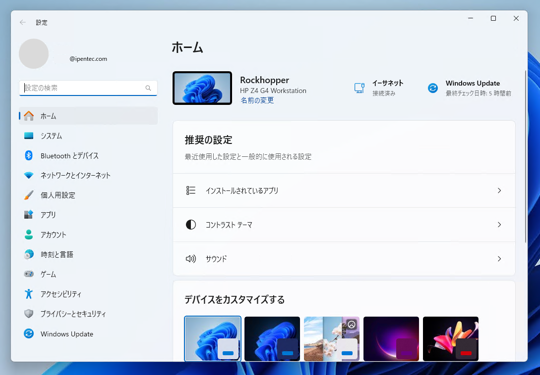Click the Accounts person icon
This screenshot has width=540, height=375.
29,235
